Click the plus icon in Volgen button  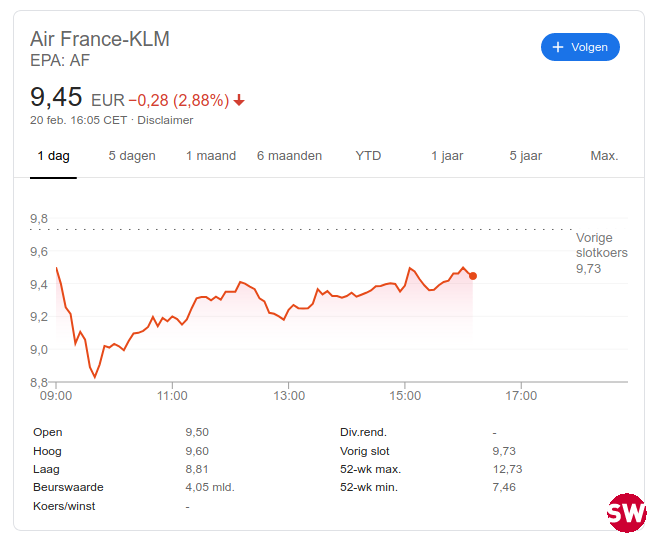[x=558, y=47]
